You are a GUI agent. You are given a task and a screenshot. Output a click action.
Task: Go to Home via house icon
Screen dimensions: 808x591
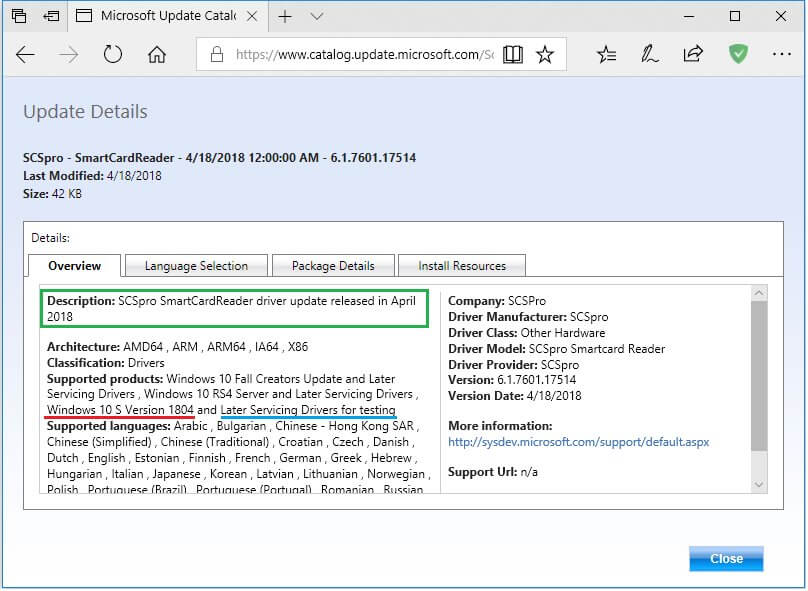click(157, 55)
